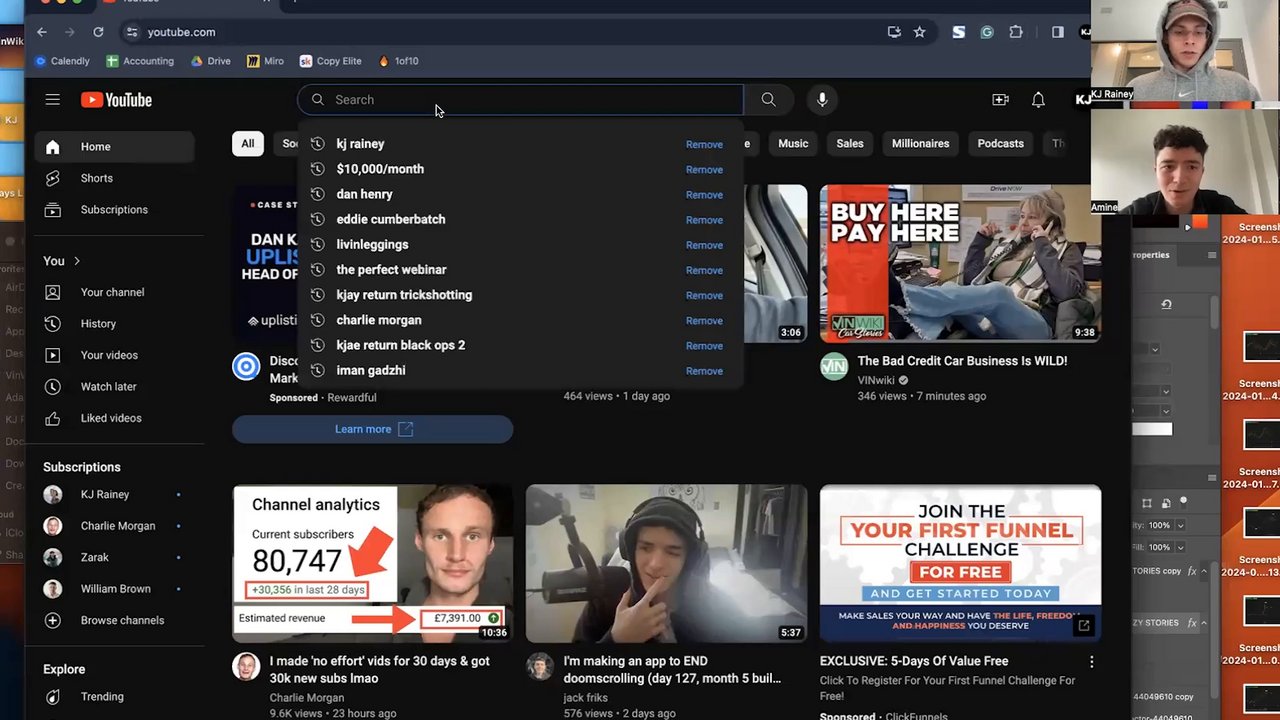
Task: Open VINwiki channel avatar
Action: pyautogui.click(x=834, y=367)
